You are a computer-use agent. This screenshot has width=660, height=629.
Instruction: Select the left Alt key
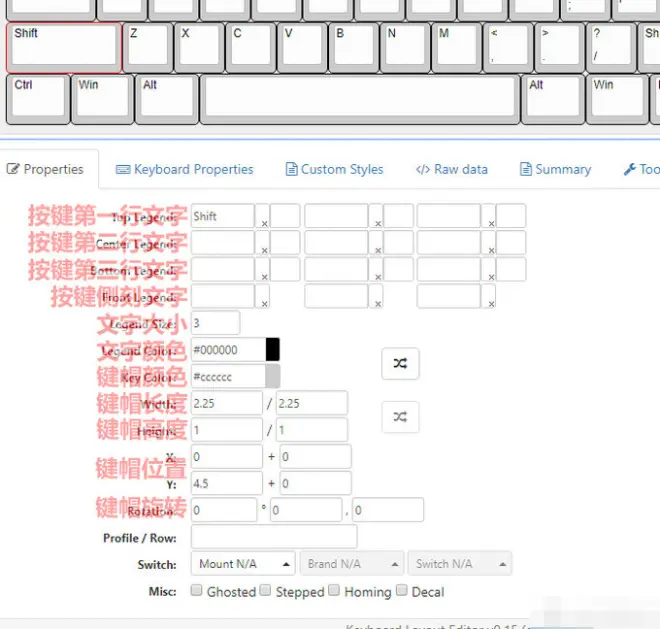(x=167, y=99)
